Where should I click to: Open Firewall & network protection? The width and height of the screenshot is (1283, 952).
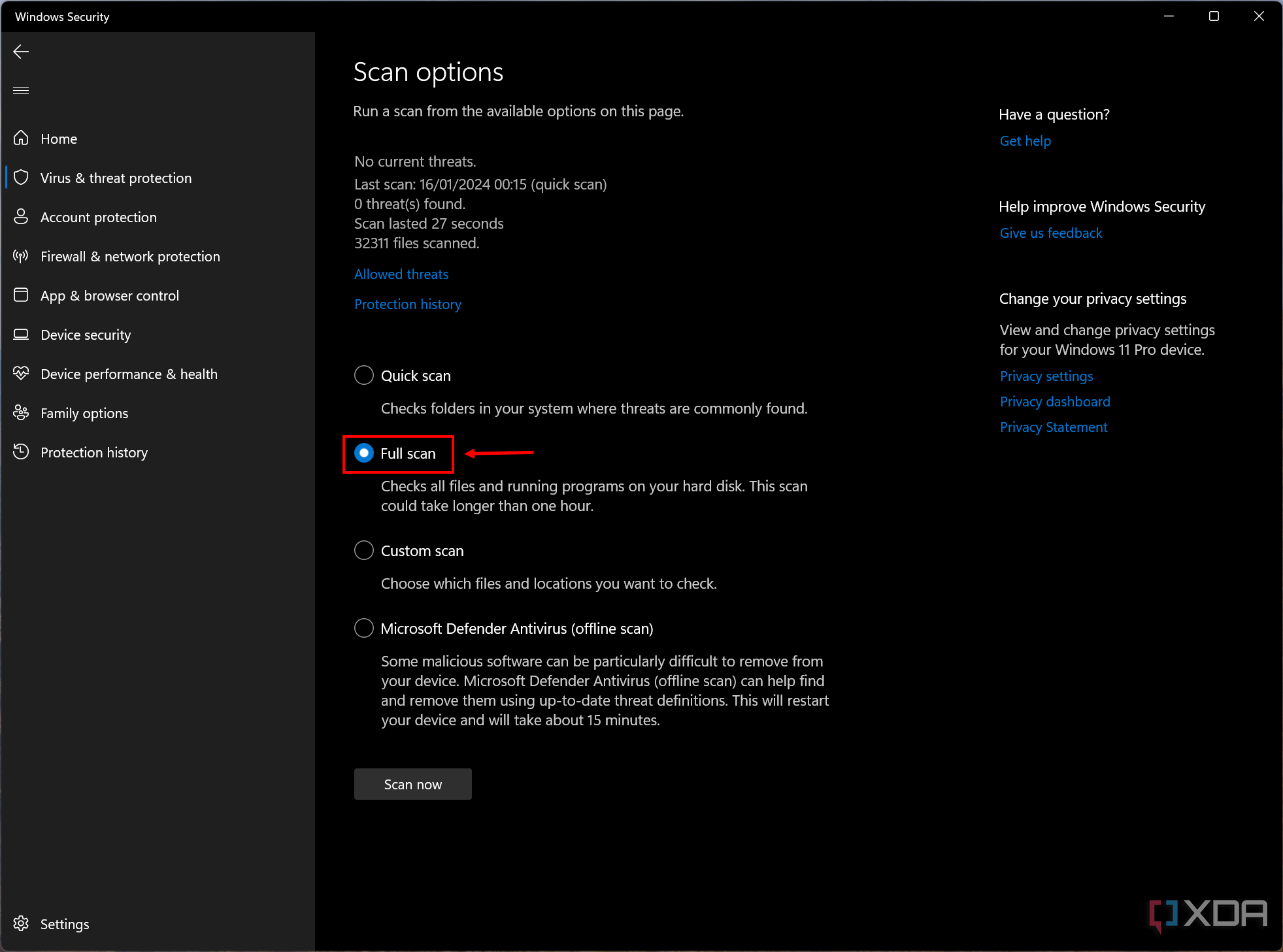pos(158,256)
